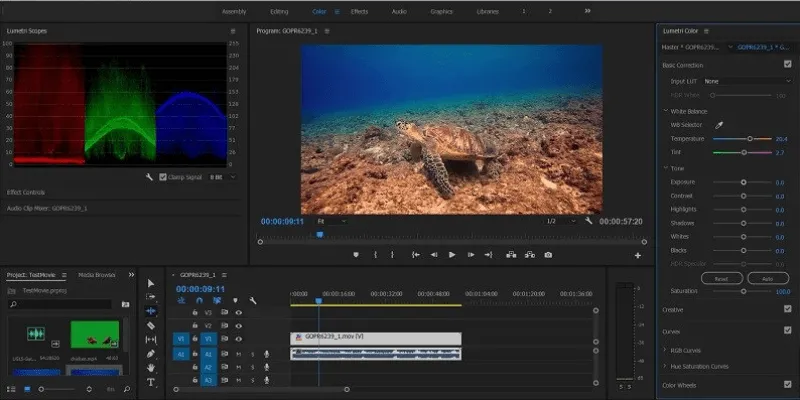Toggle the Clamp Signal checkbox
Viewport: 800px width, 400px height.
pos(163,176)
